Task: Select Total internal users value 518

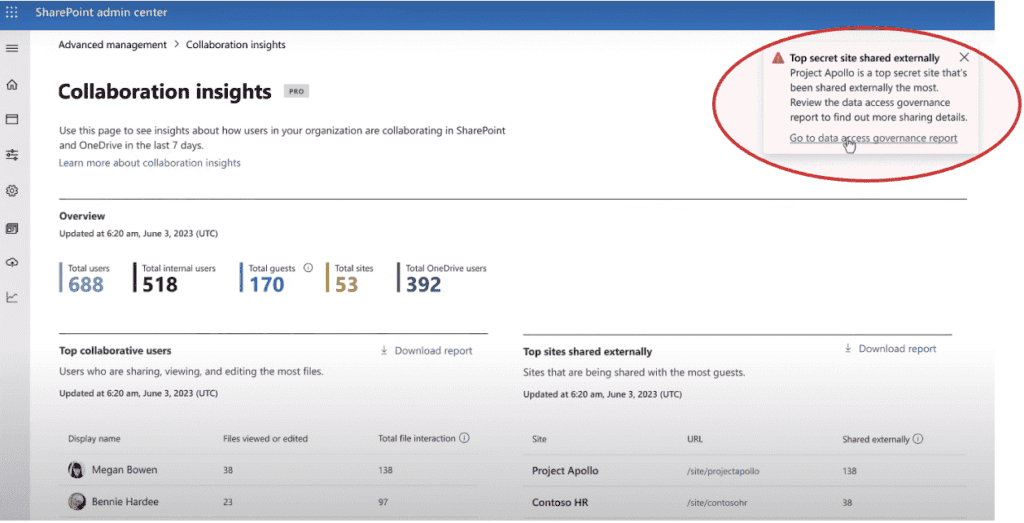Action: click(160, 285)
